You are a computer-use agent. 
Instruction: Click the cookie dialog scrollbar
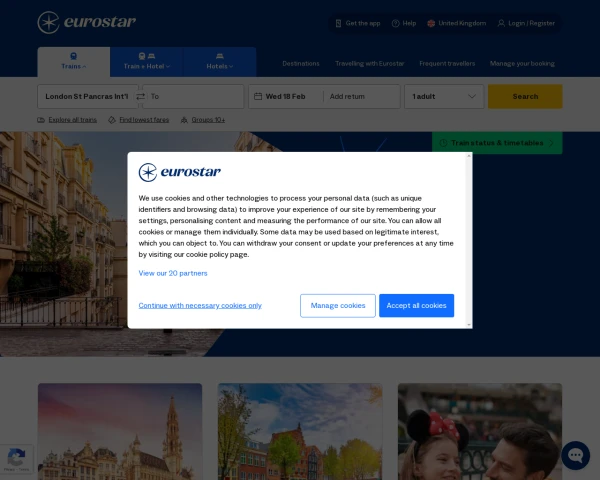click(x=469, y=240)
